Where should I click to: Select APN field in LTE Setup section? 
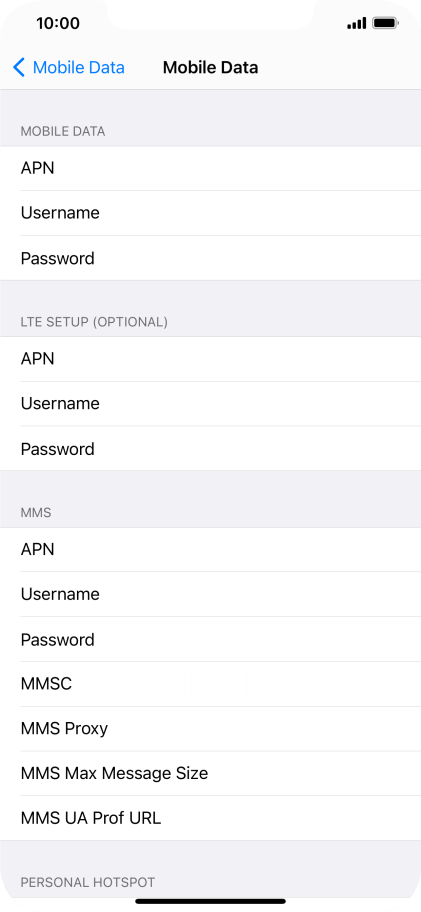[x=210, y=359]
